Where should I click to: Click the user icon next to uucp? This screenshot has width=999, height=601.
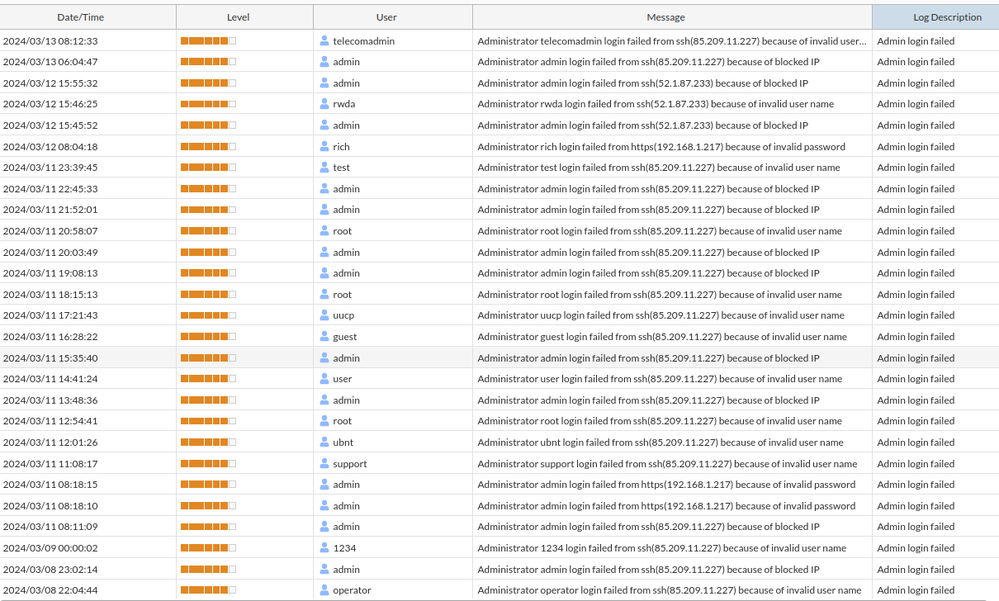[324, 315]
